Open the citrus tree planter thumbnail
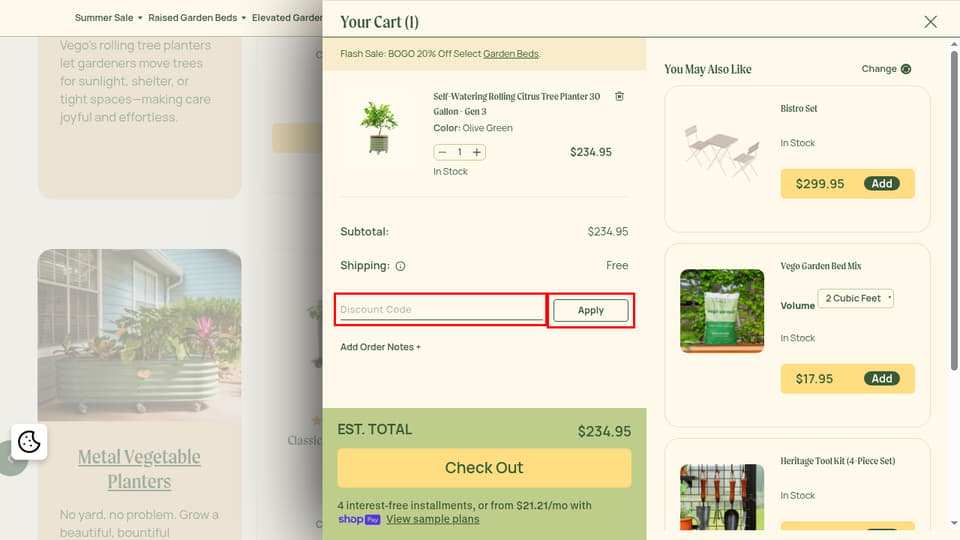This screenshot has width=960, height=540. tap(379, 128)
